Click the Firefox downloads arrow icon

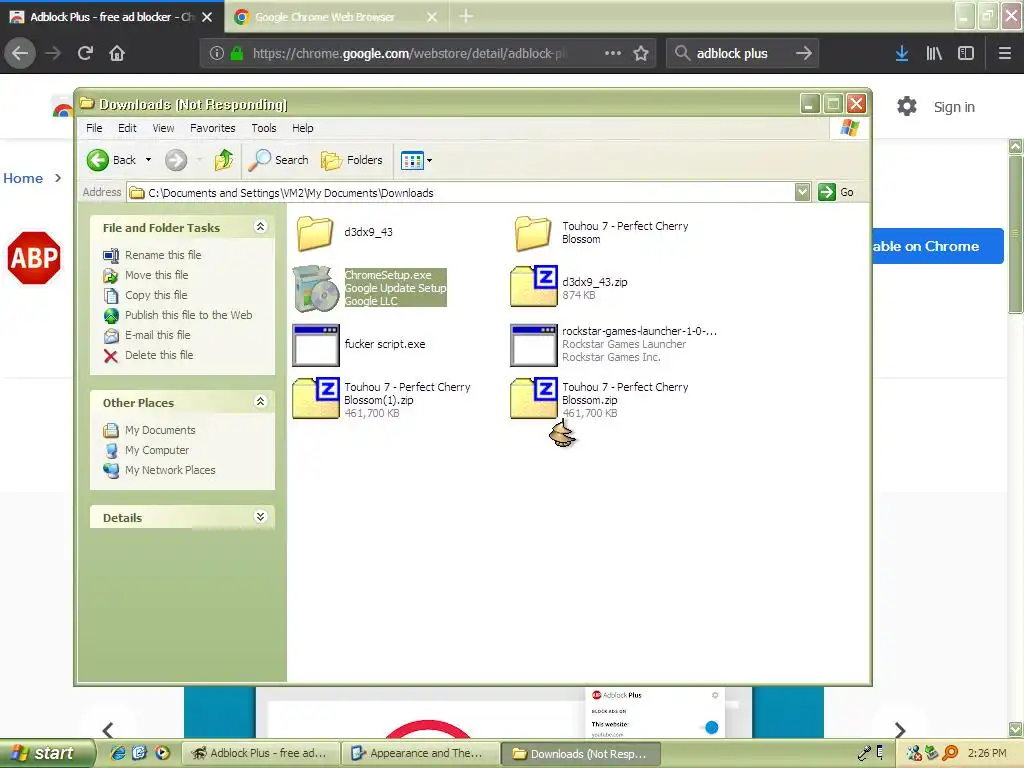(x=902, y=54)
